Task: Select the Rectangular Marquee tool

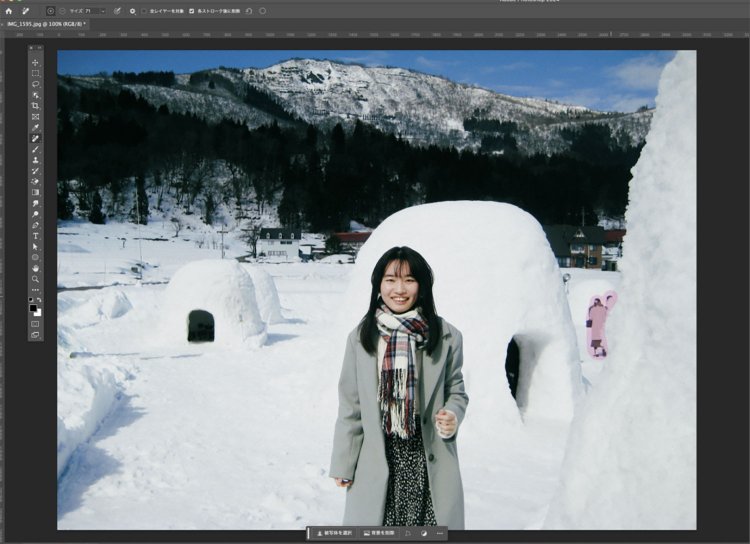Action: coord(35,74)
